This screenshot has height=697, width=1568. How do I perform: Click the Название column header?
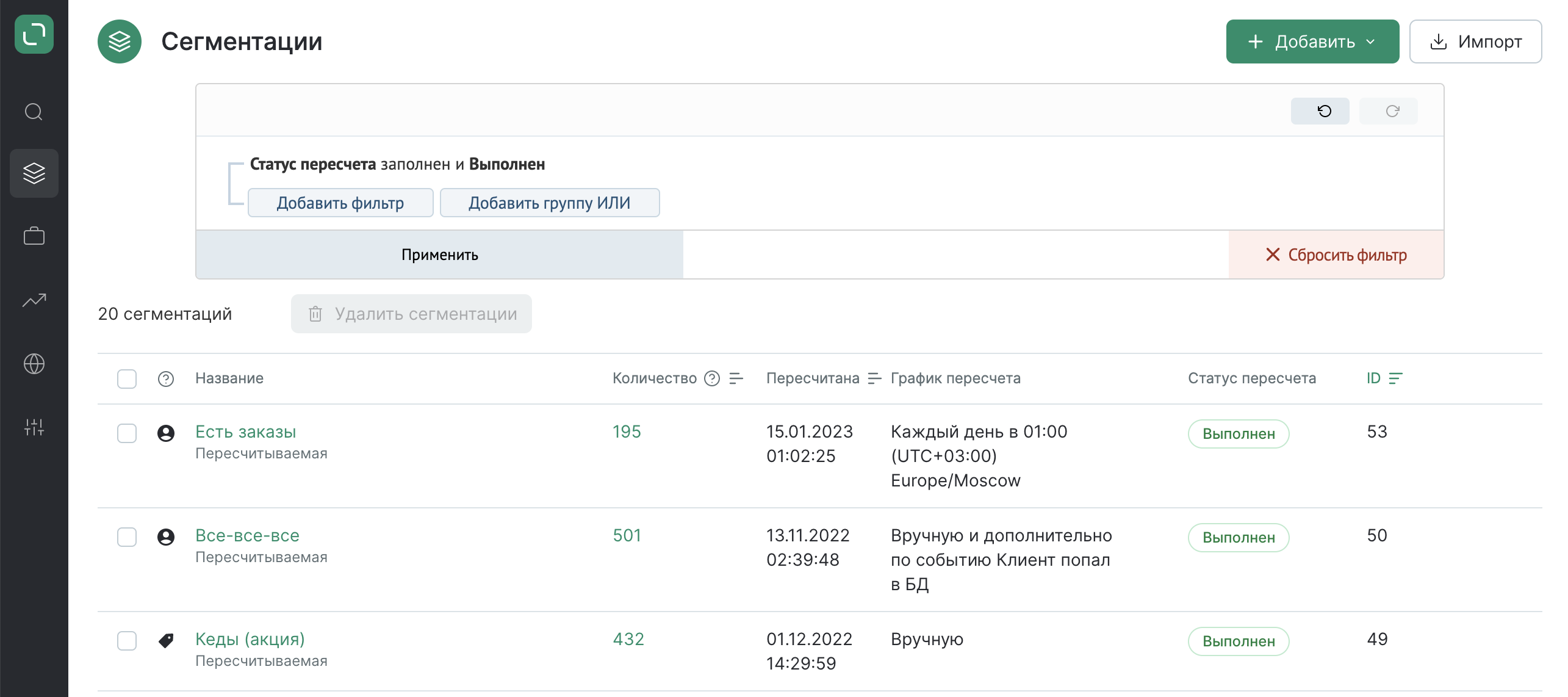229,378
